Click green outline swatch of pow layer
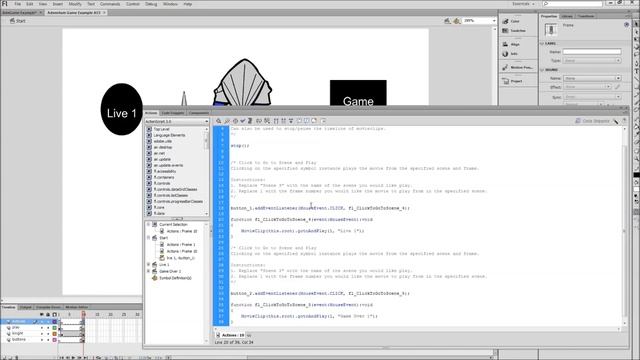The image size is (640, 360). click(54, 327)
